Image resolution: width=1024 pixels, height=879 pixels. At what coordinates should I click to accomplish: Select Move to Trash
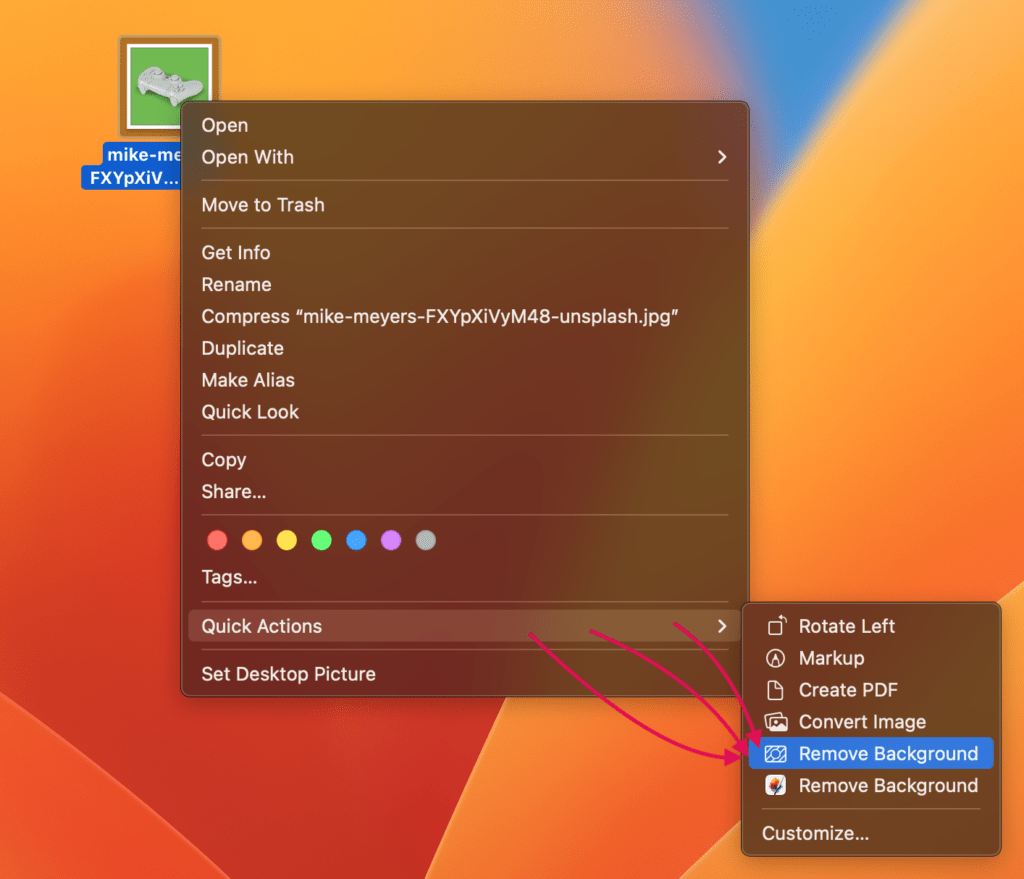(464, 205)
